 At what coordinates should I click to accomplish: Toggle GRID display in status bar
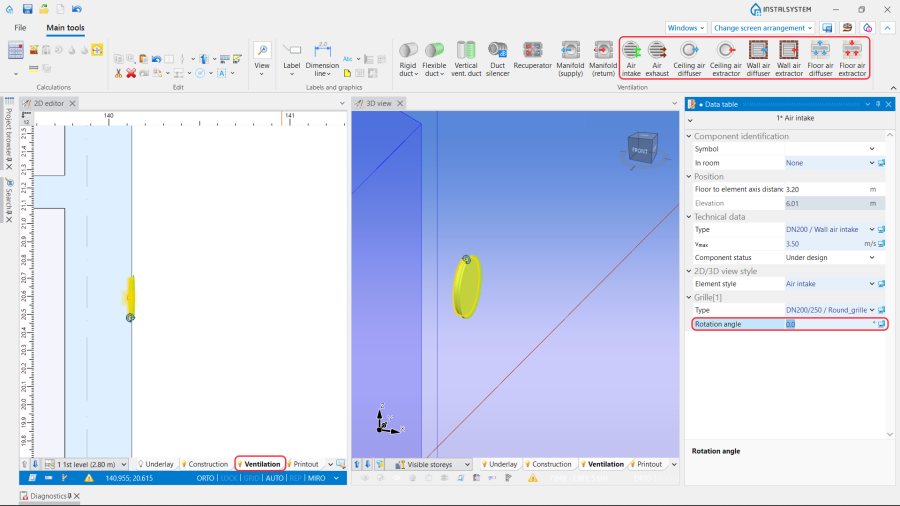point(251,478)
